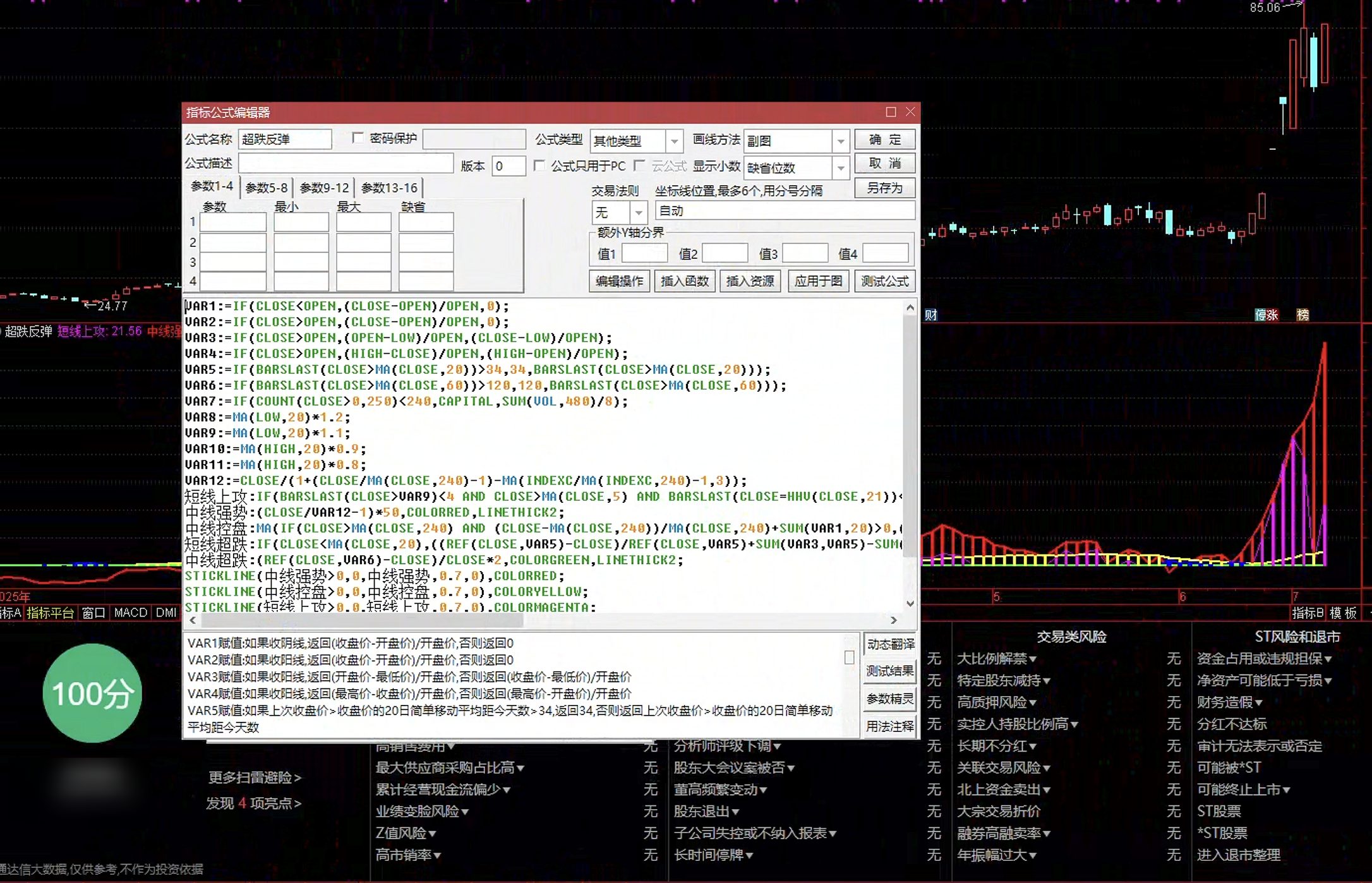
Task: Click the 确定 button
Action: pyautogui.click(x=884, y=140)
